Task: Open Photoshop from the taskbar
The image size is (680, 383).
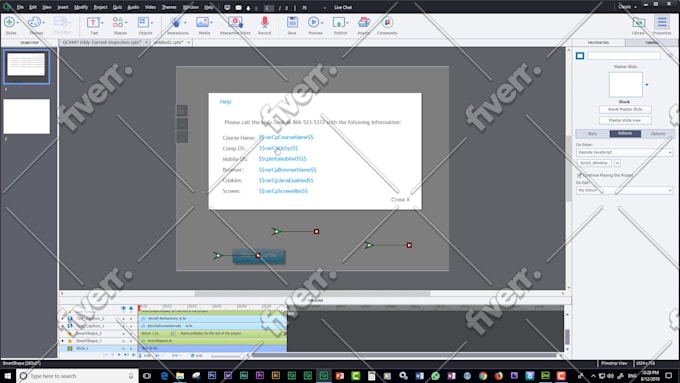Action: click(212, 376)
